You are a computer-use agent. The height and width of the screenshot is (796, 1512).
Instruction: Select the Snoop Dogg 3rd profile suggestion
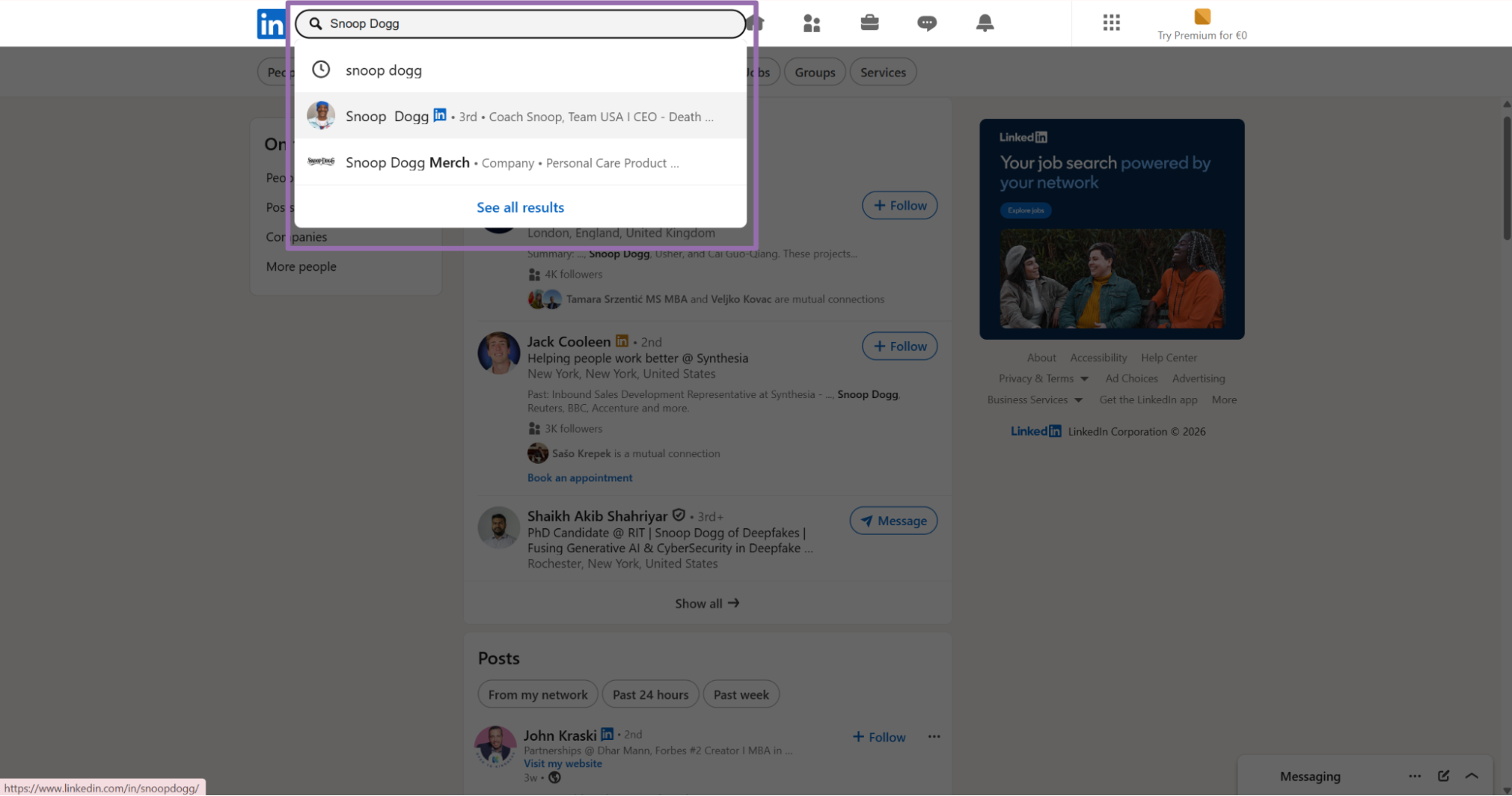pyautogui.click(x=520, y=116)
